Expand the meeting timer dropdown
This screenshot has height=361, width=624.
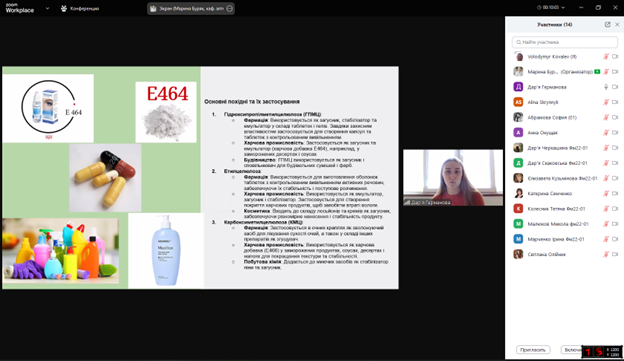coord(551,8)
